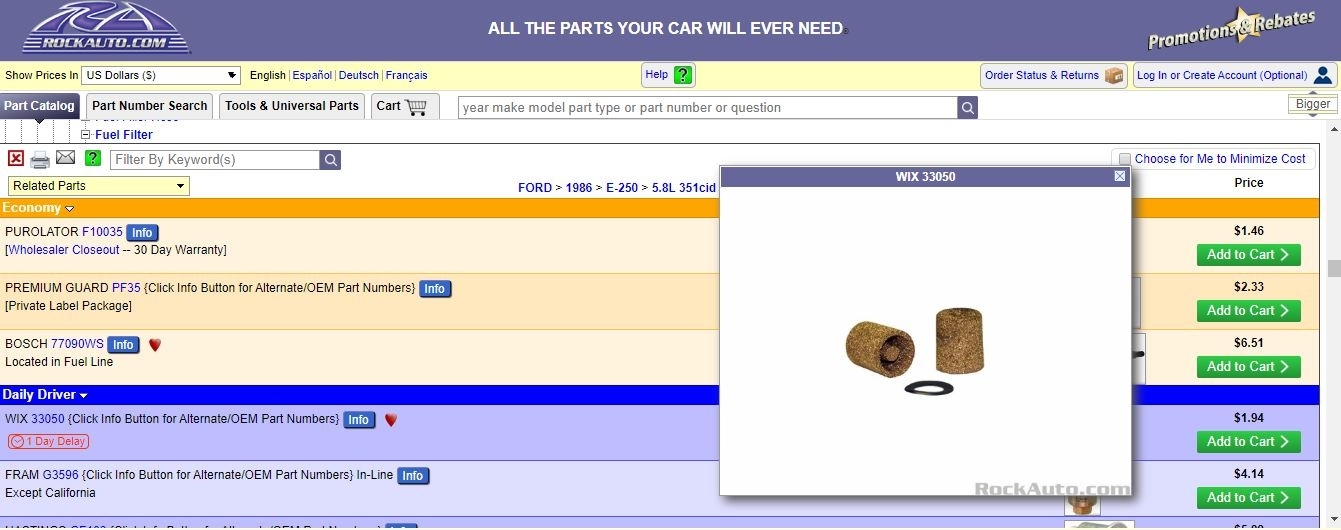Click the page vertical scrollbar thumb
1341x530 pixels.
pyautogui.click(x=1332, y=268)
